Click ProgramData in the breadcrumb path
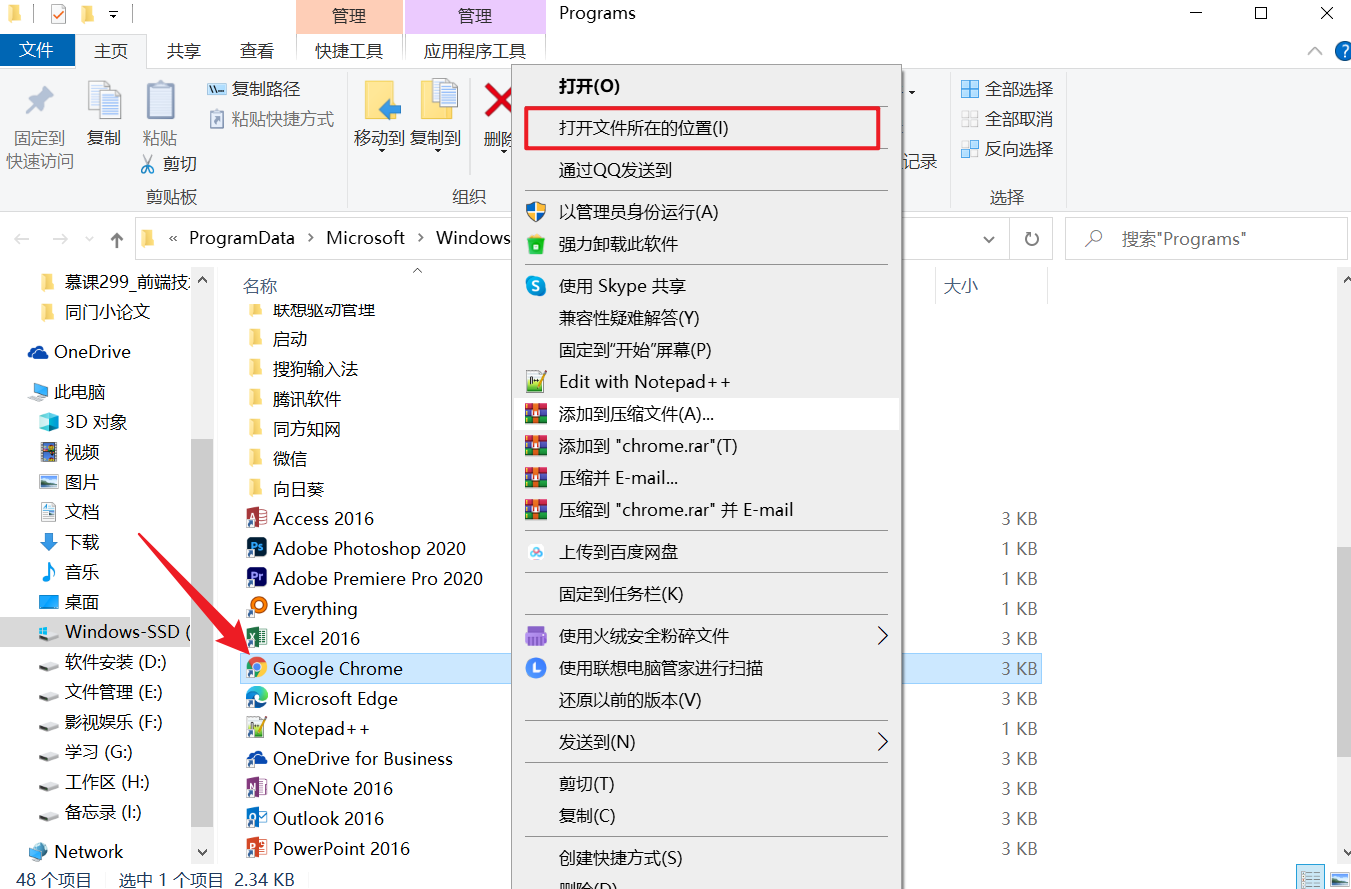Image resolution: width=1351 pixels, height=889 pixels. pos(242,238)
